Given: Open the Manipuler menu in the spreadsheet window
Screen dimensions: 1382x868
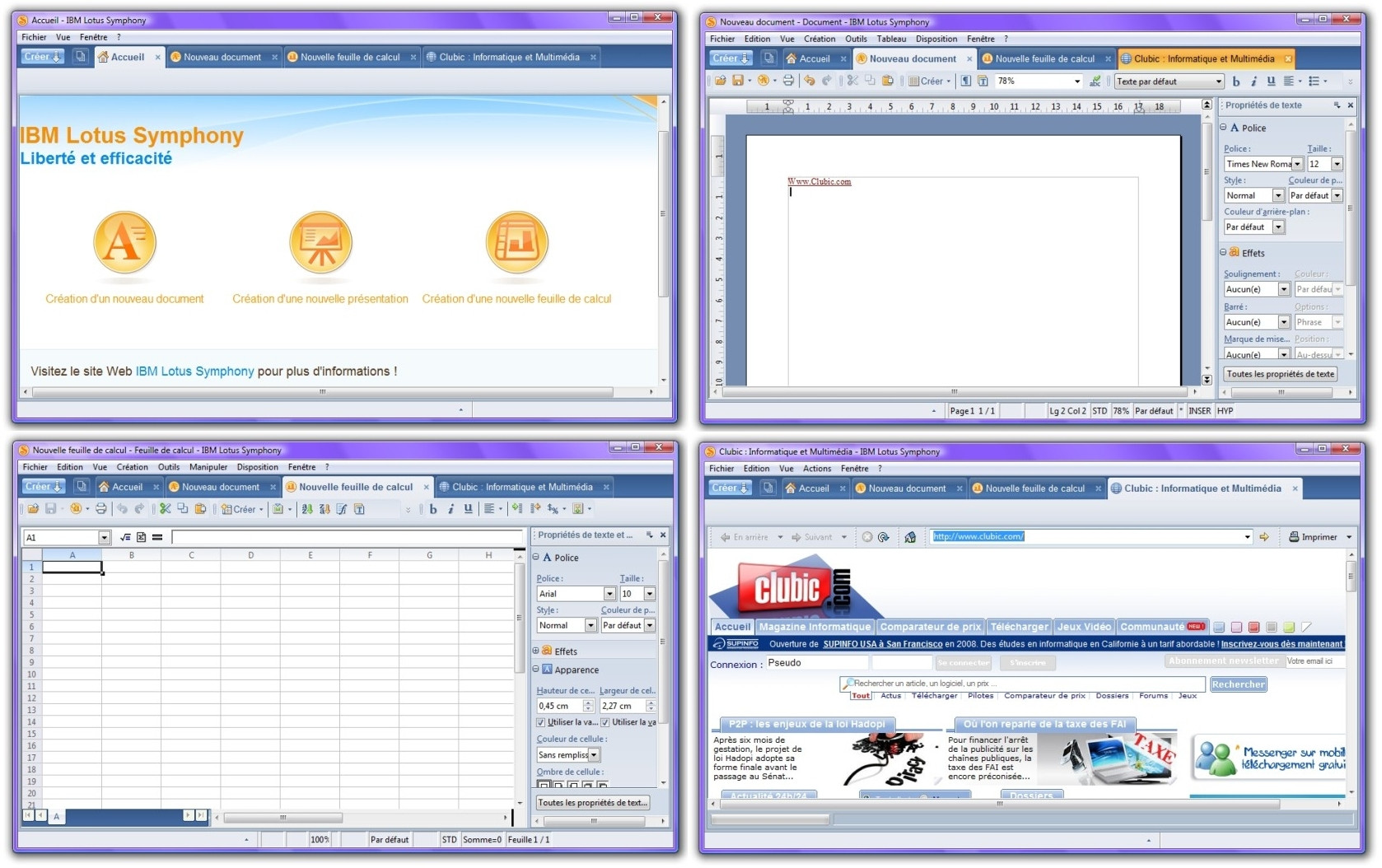Looking at the screenshot, I should (x=208, y=467).
